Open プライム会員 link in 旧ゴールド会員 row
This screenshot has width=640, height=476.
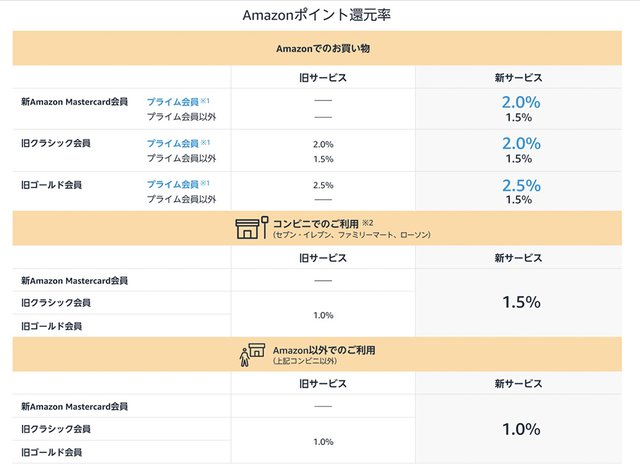[173, 185]
